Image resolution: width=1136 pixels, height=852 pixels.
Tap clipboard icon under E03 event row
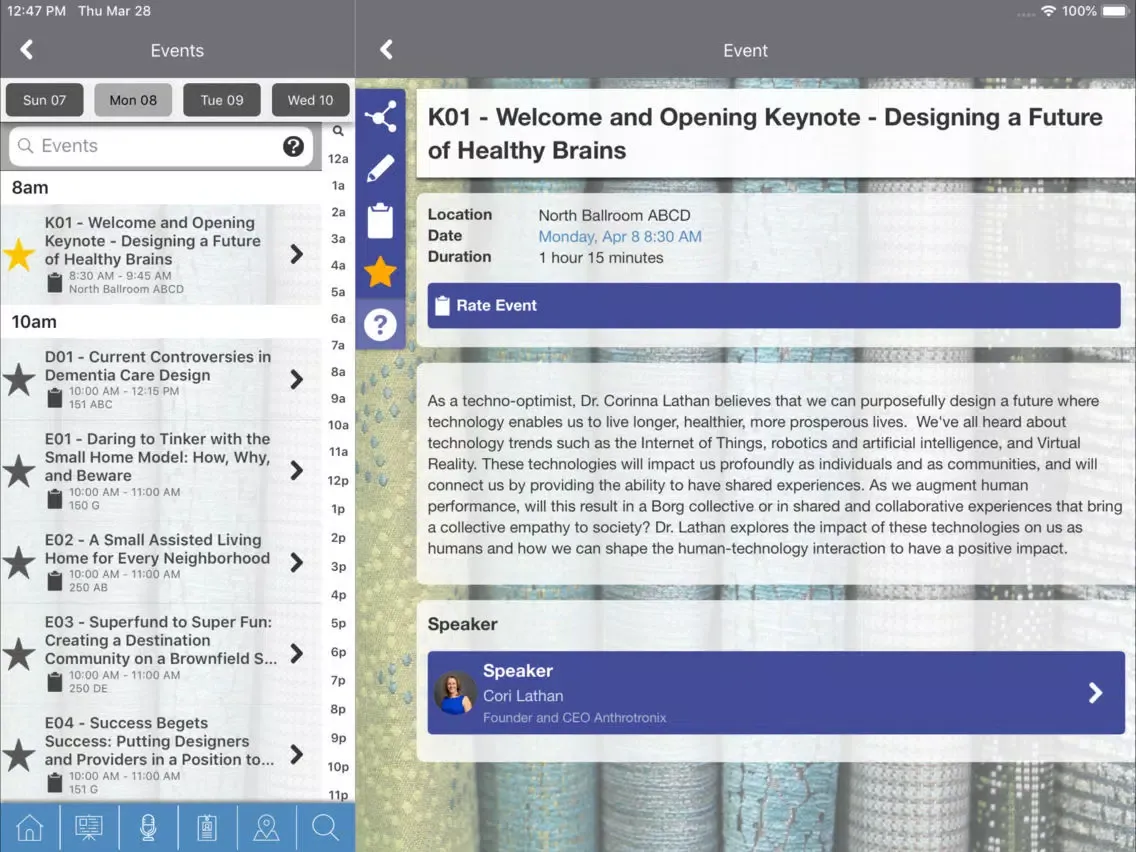pyautogui.click(x=54, y=682)
